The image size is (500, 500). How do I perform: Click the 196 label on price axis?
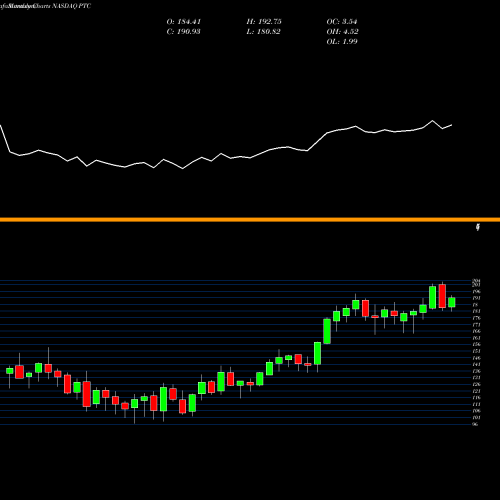476,292
